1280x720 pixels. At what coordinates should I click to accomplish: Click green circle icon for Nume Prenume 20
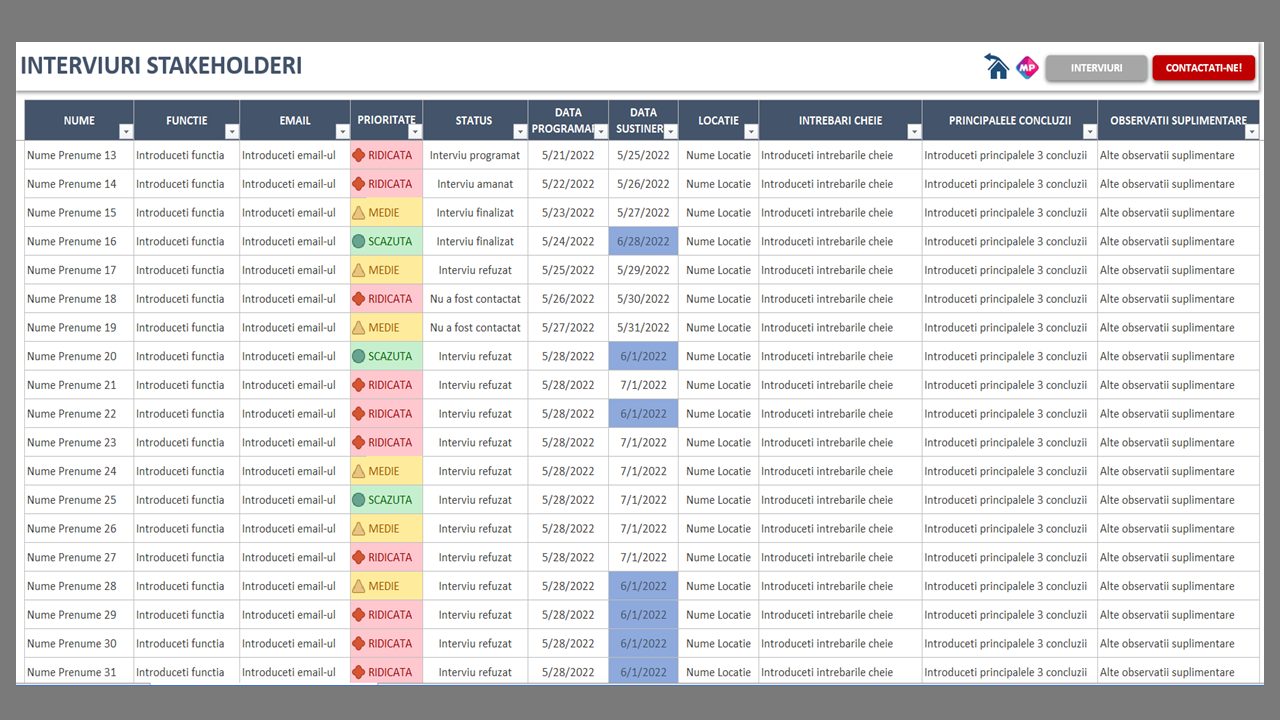click(x=358, y=357)
